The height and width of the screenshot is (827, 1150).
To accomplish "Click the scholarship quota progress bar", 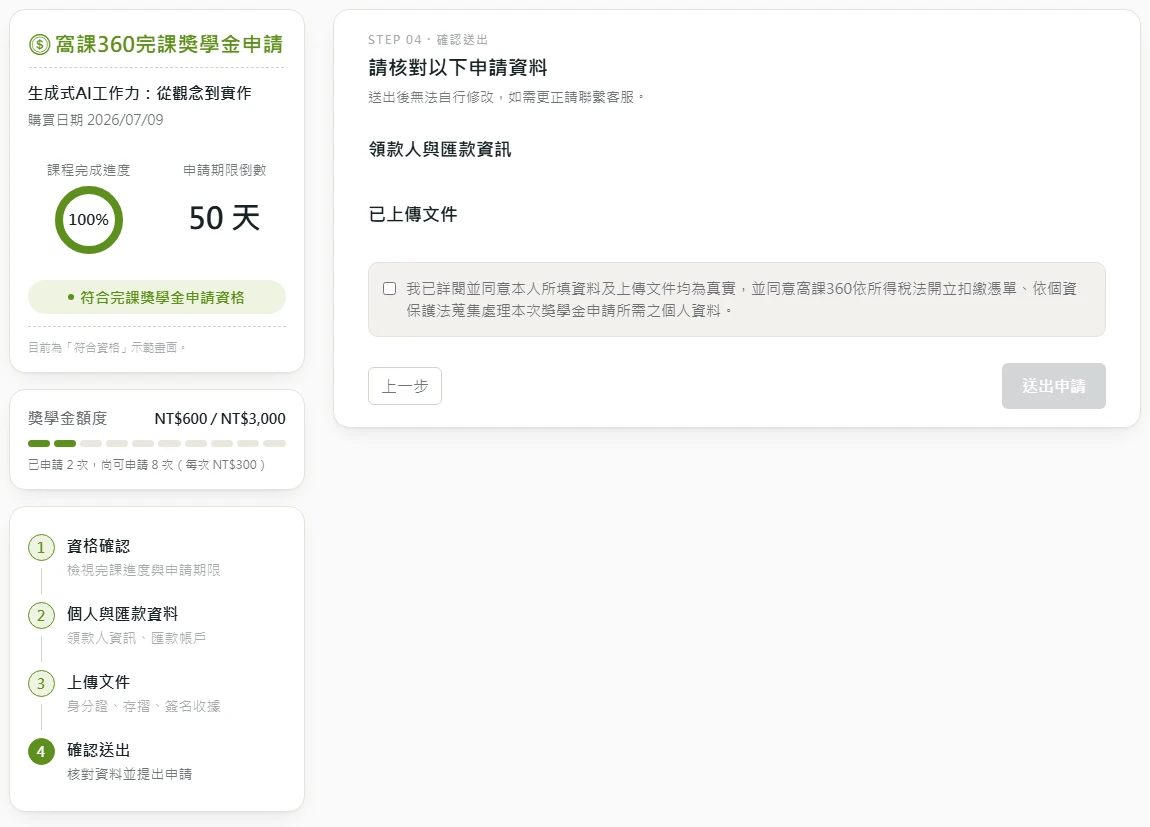I will point(157,444).
